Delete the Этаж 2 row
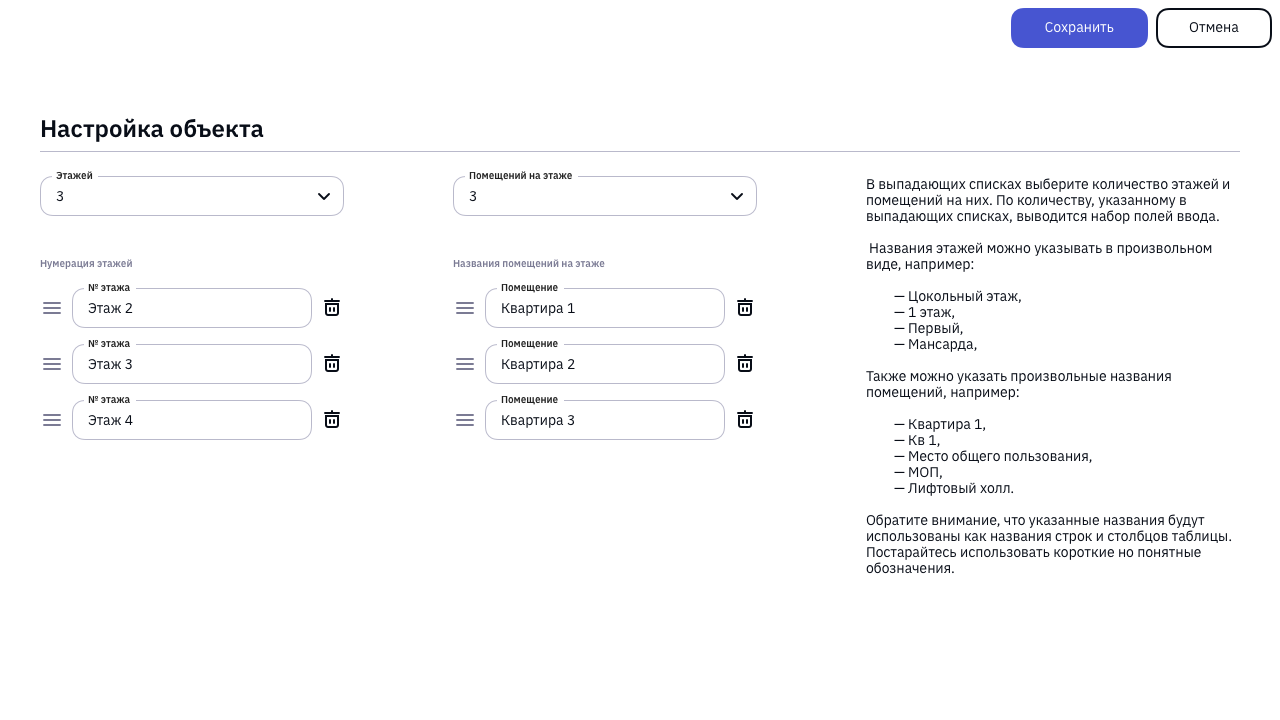Viewport: 1280px width, 720px height. tap(332, 308)
